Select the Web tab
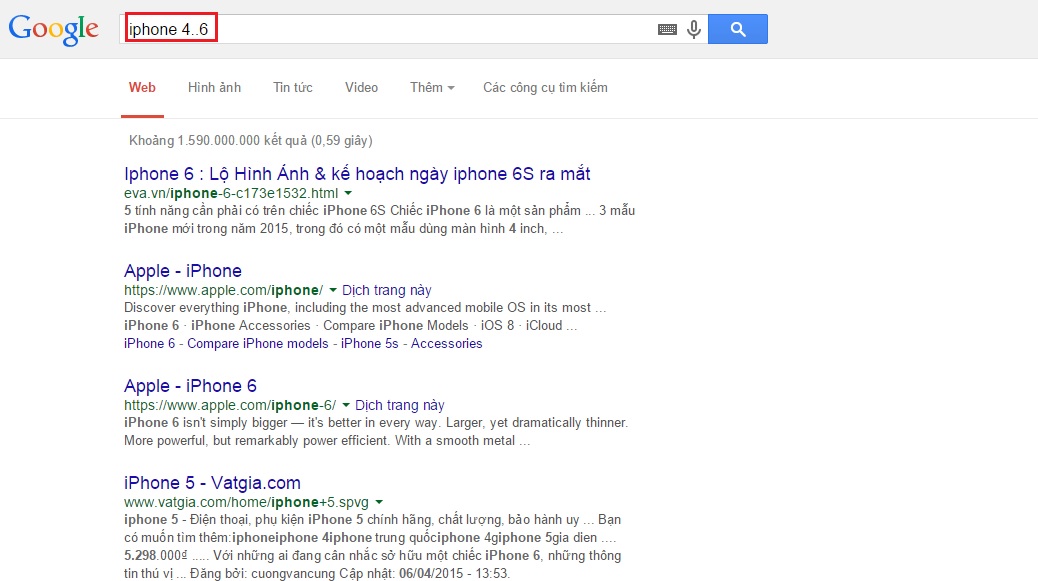The image size is (1038, 581). coord(142,88)
